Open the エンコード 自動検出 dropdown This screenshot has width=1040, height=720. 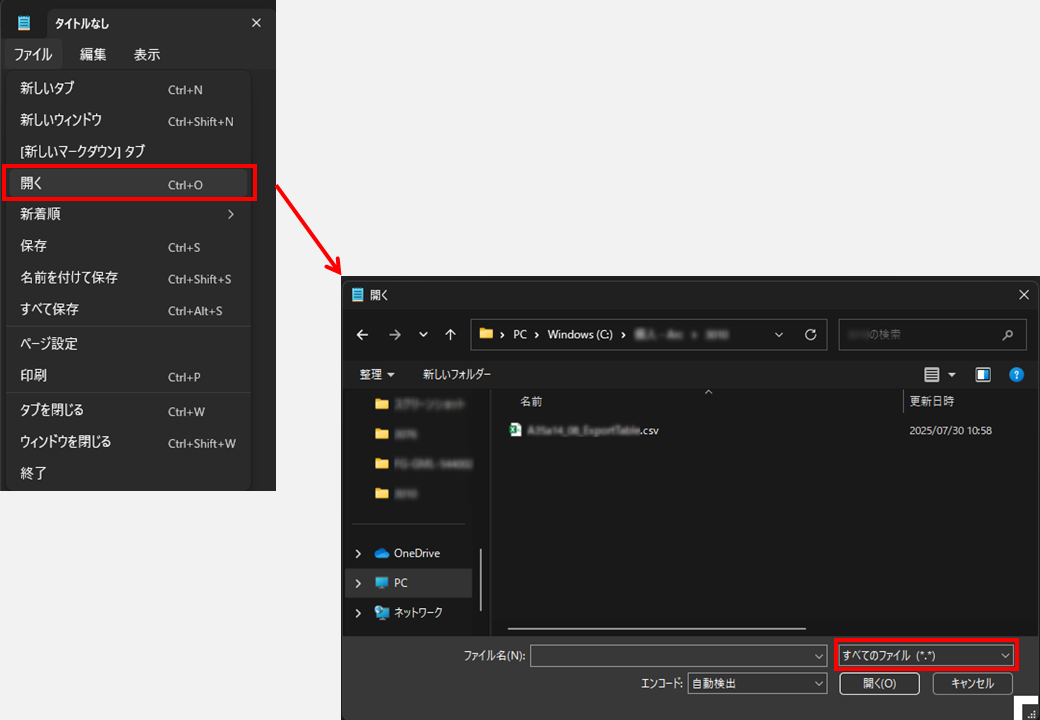click(x=756, y=684)
